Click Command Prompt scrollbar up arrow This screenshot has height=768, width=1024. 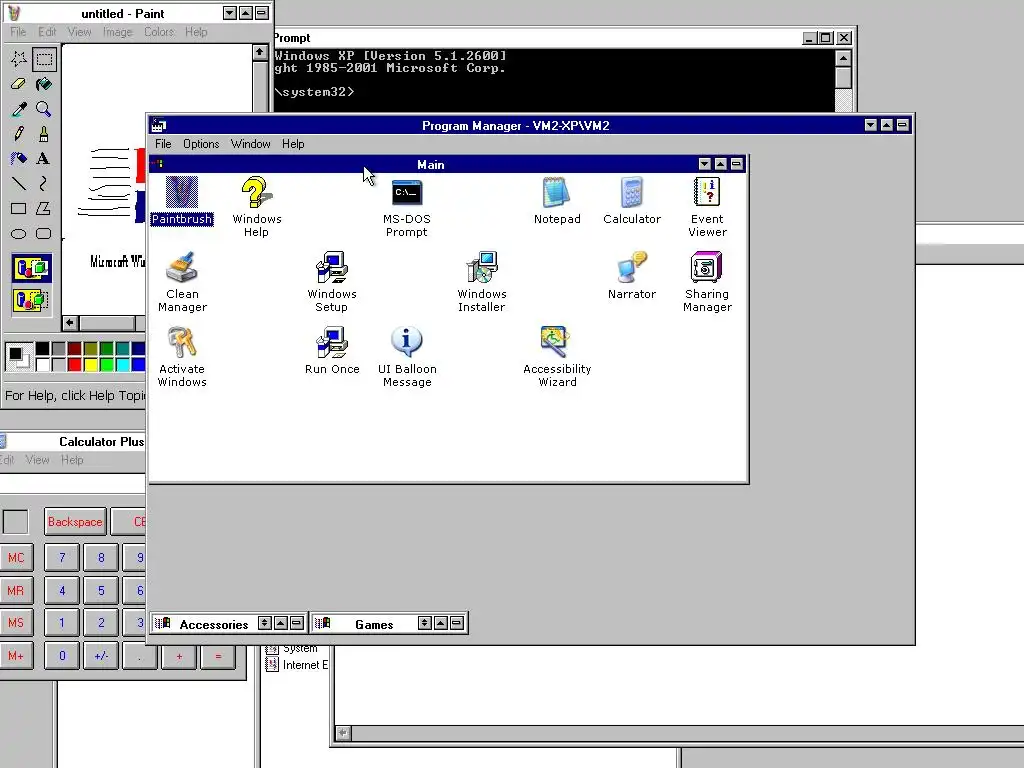click(843, 58)
